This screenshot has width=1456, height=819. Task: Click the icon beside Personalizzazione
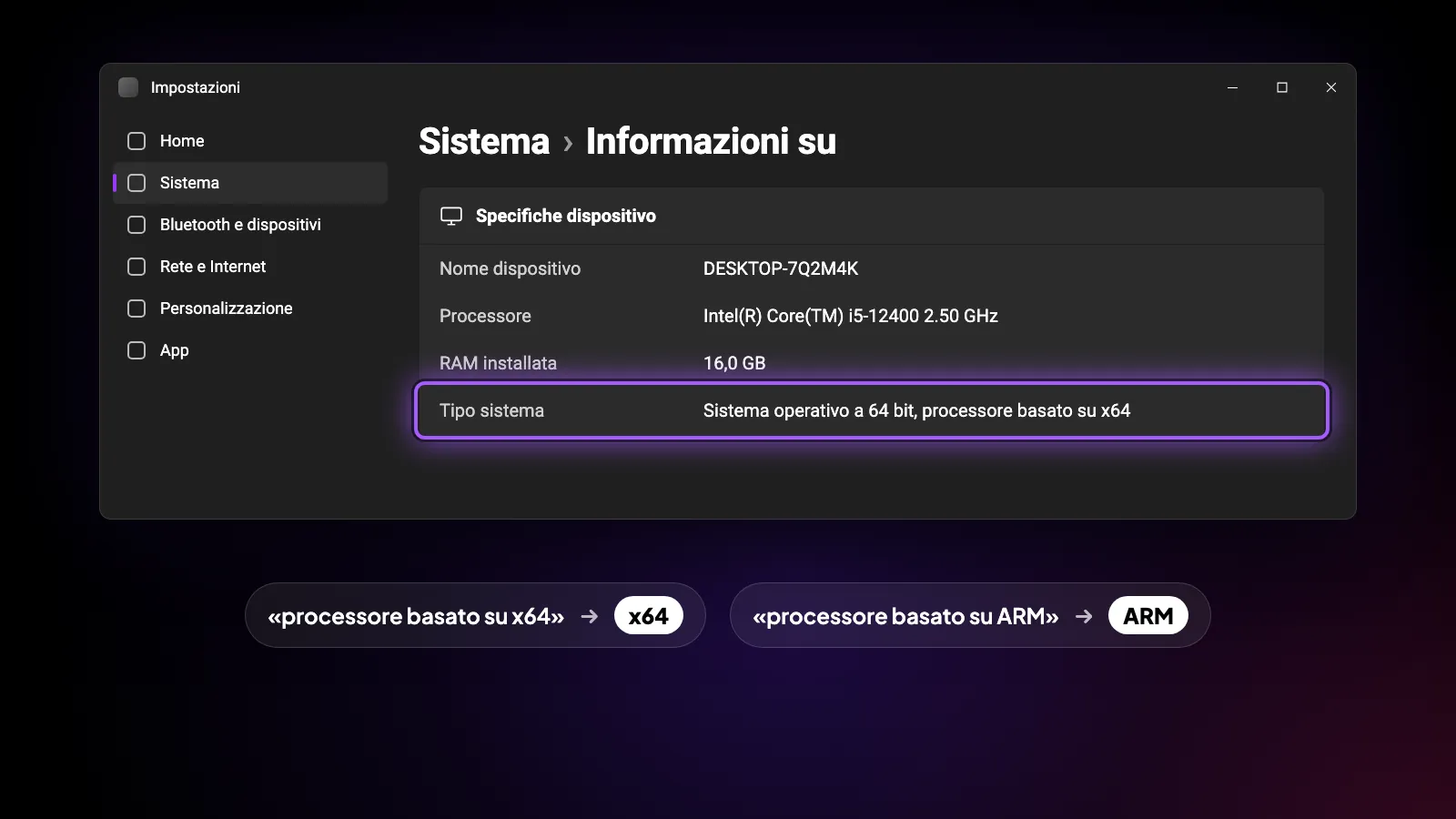coord(136,308)
